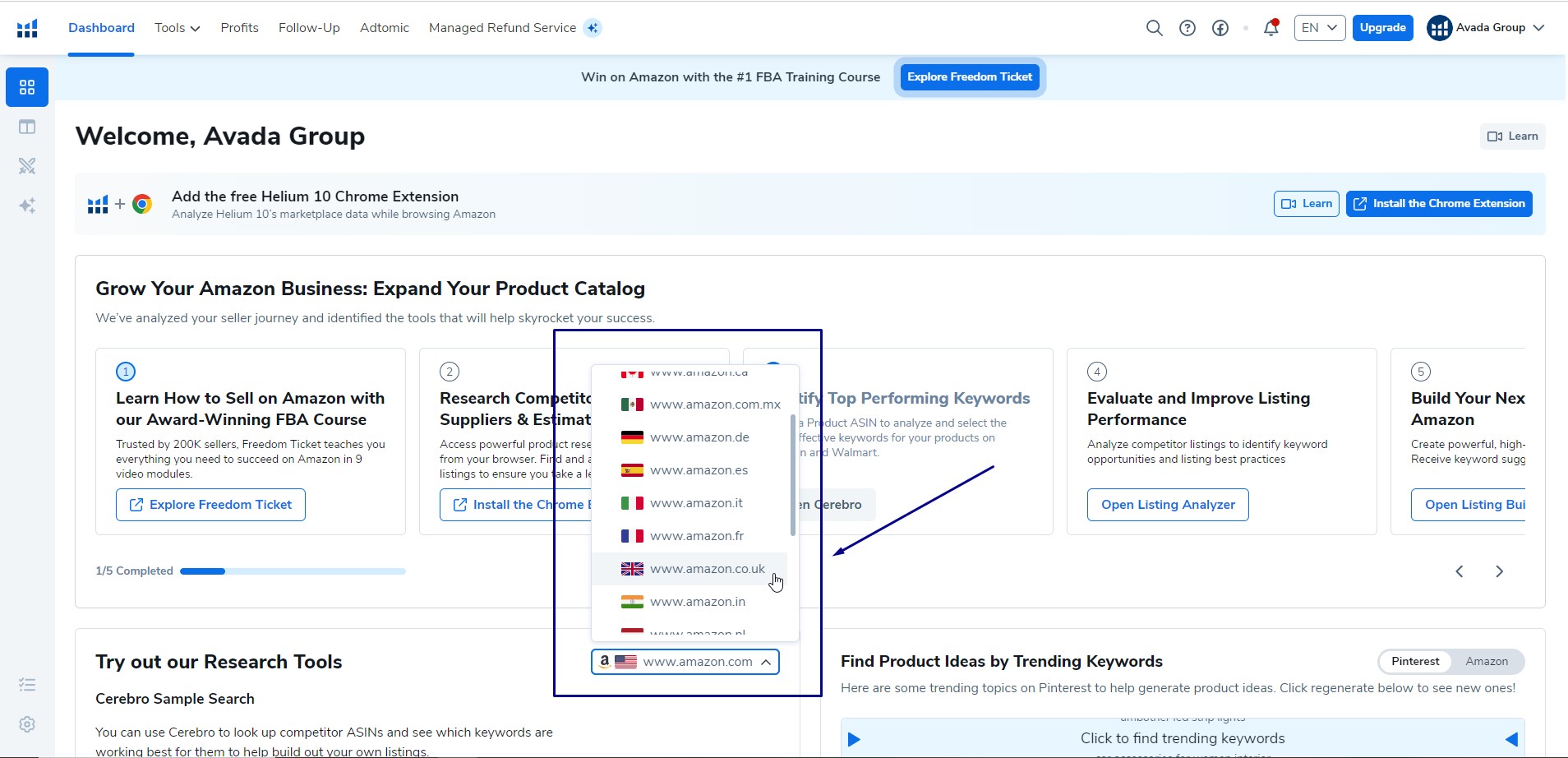The image size is (1568, 758).
Task: Choose www.amazon.co.uk marketplace
Action: (x=689, y=569)
